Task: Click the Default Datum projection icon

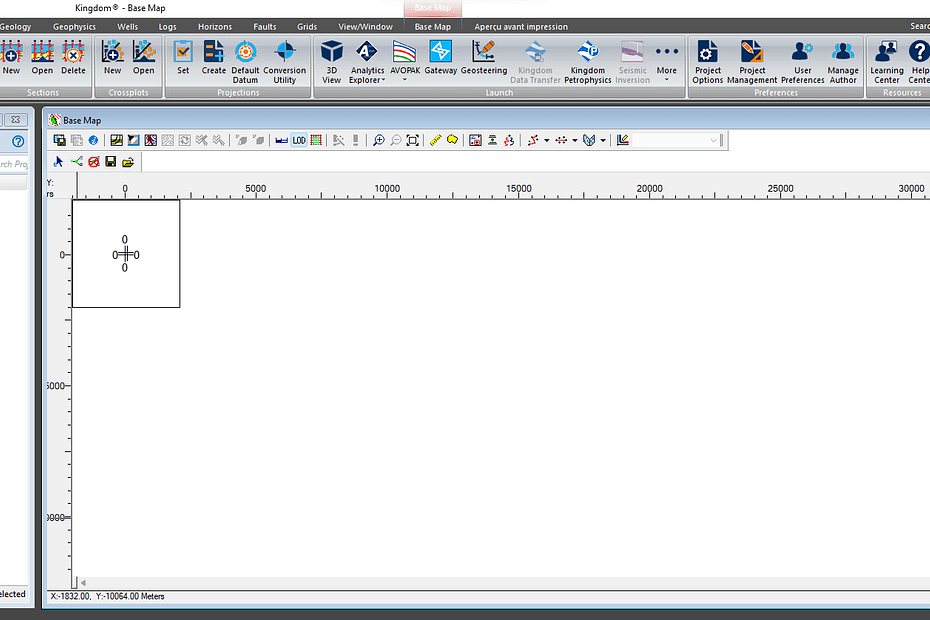Action: (245, 61)
